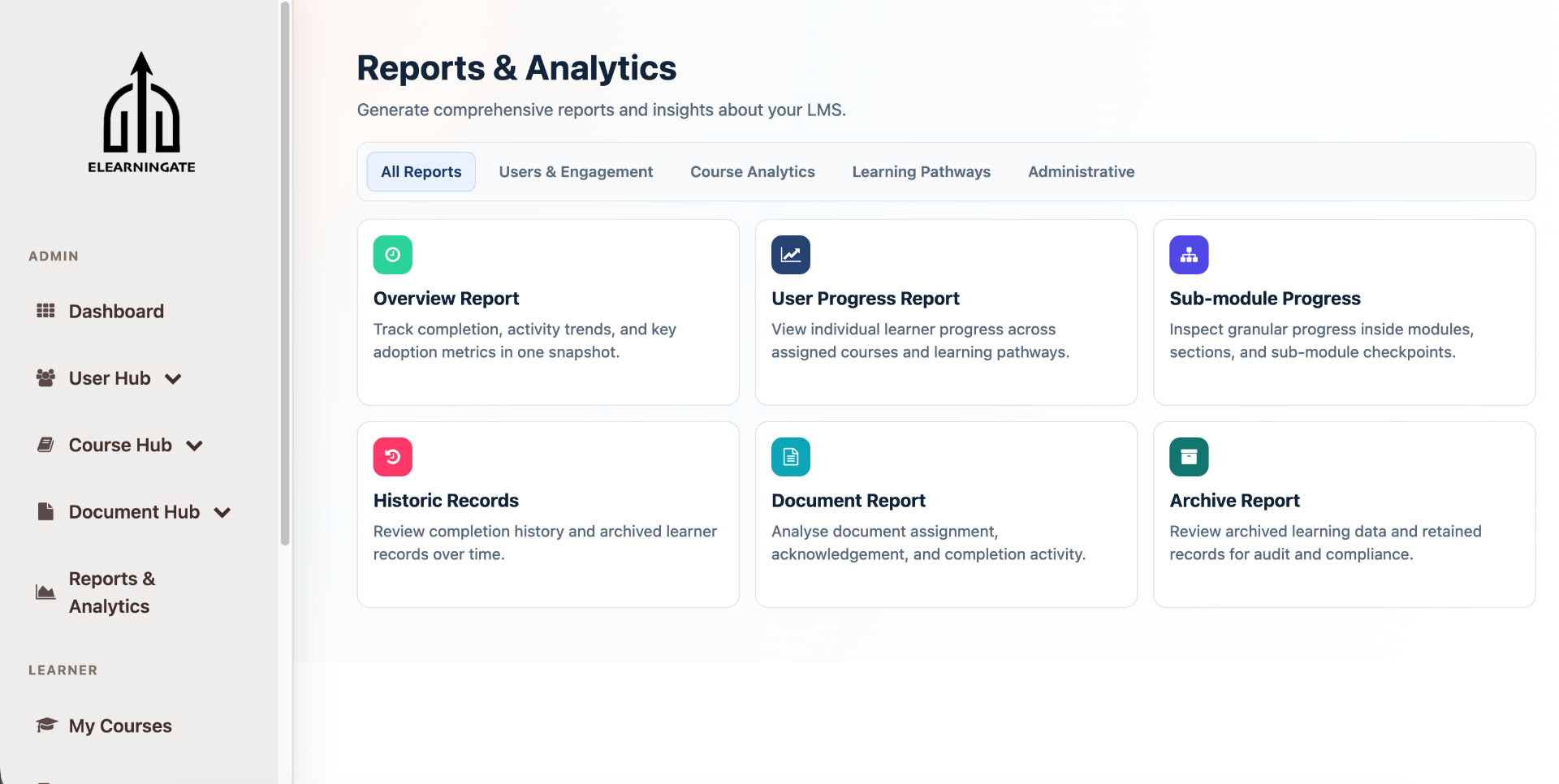The width and height of the screenshot is (1559, 784).
Task: Click the ELEARNINGATE logo
Action: (141, 113)
